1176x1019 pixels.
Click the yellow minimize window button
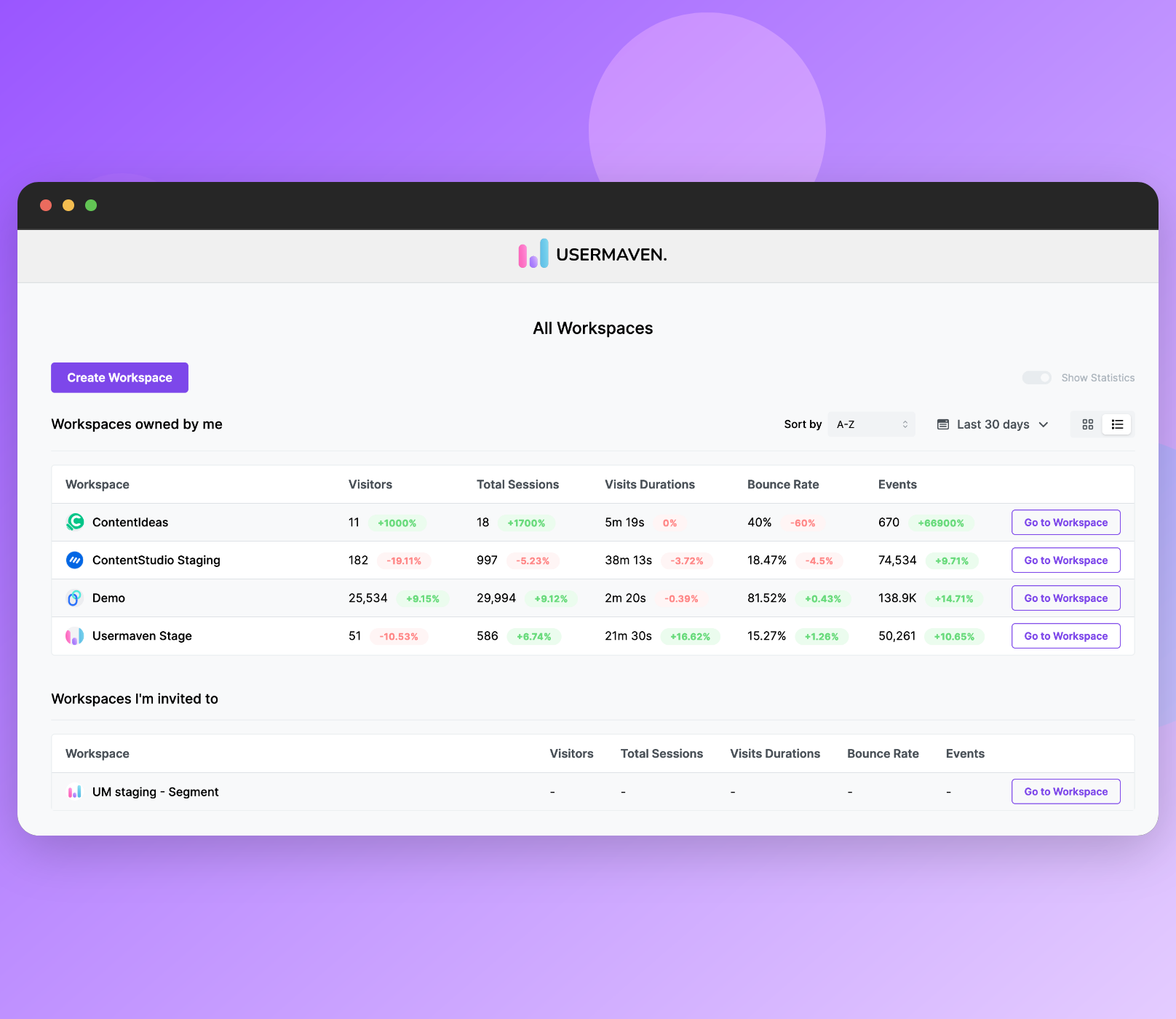pos(68,205)
